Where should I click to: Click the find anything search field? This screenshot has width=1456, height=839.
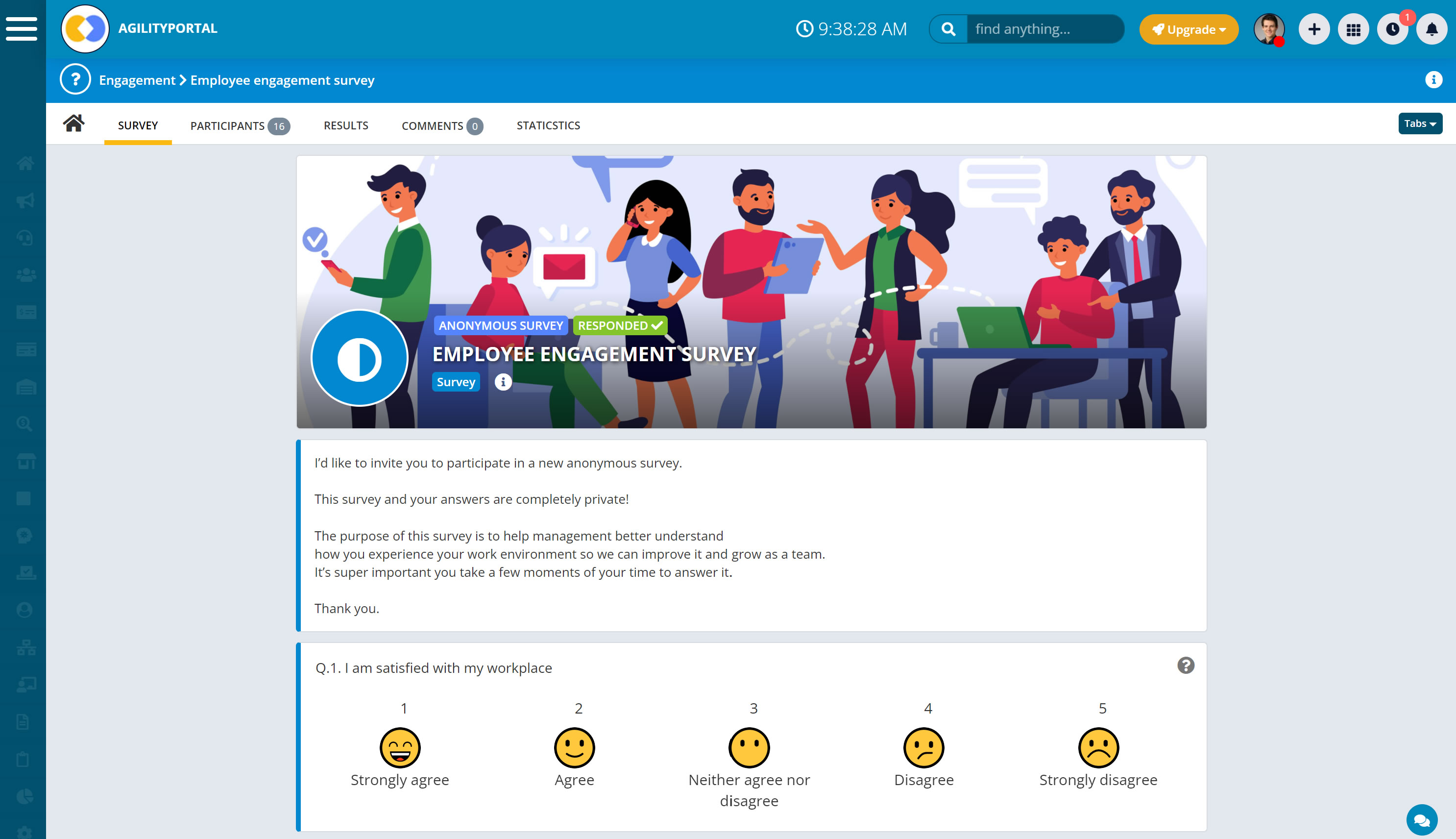click(1043, 29)
